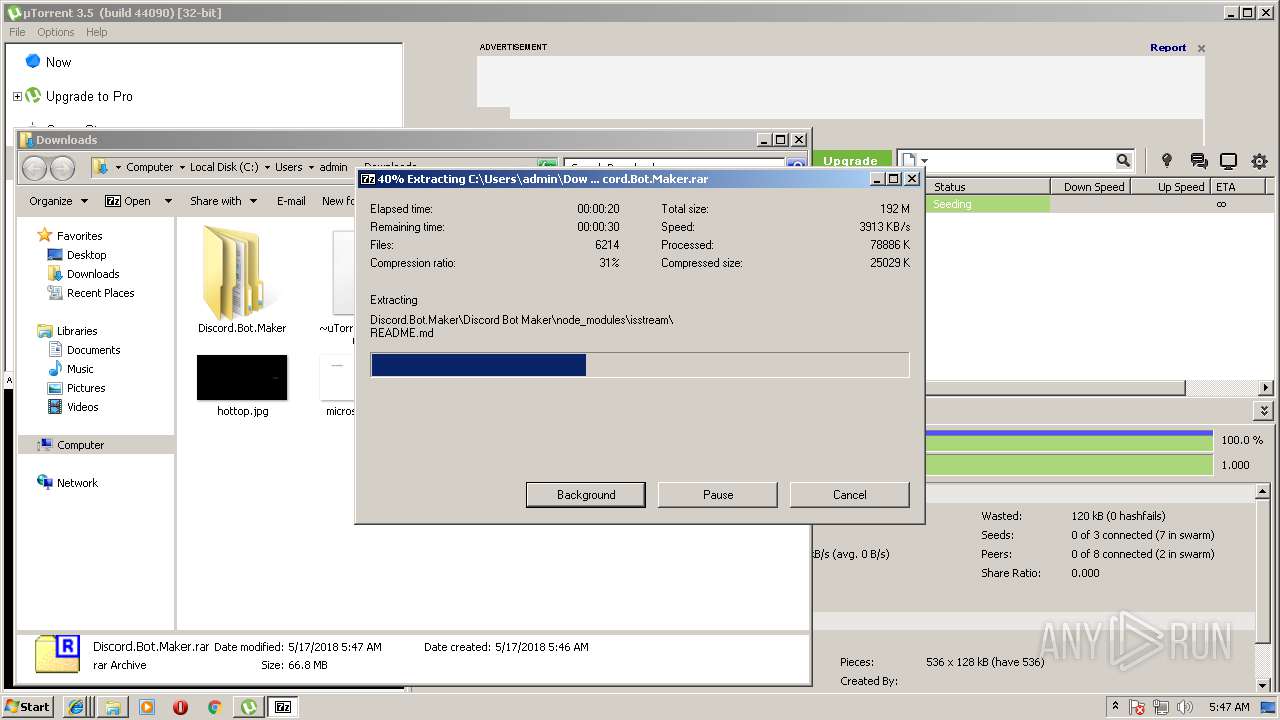The image size is (1280, 720).
Task: Click Libraries header in sidebar
Action: coord(77,331)
